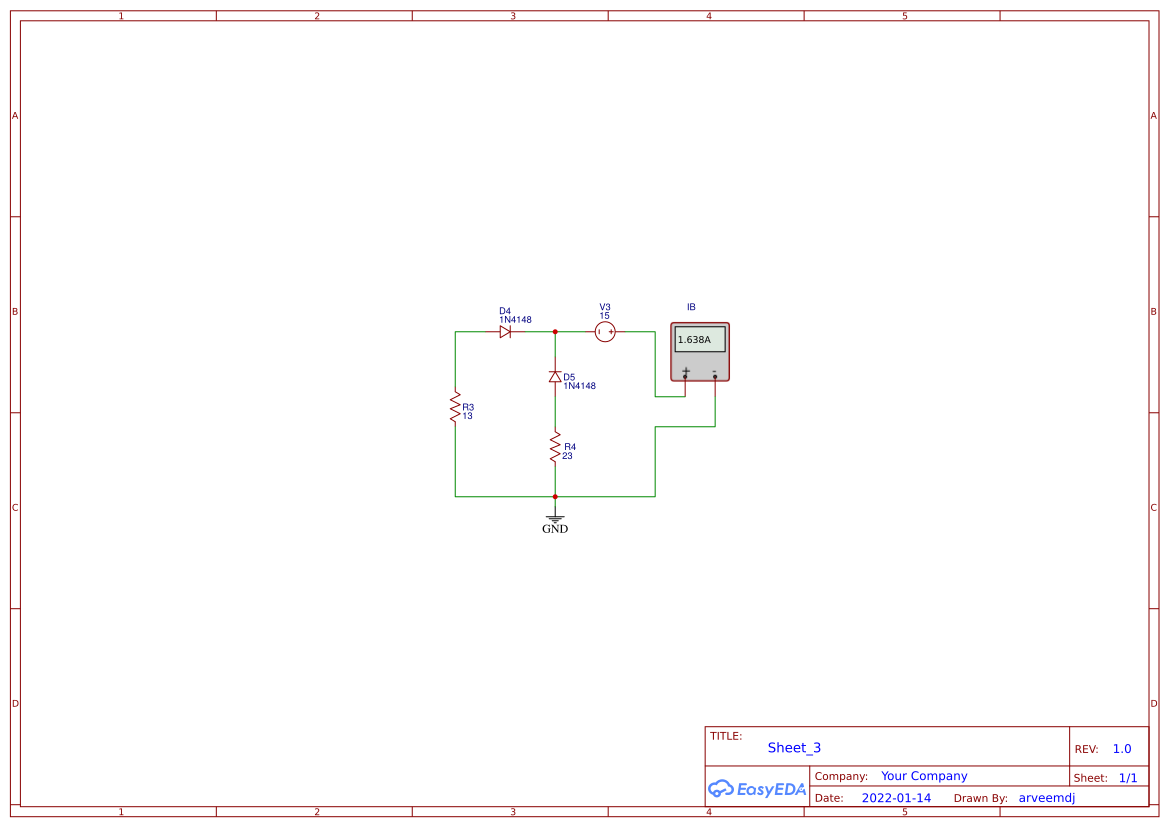
Task: Select the D4 diode symbol
Action: tap(505, 332)
